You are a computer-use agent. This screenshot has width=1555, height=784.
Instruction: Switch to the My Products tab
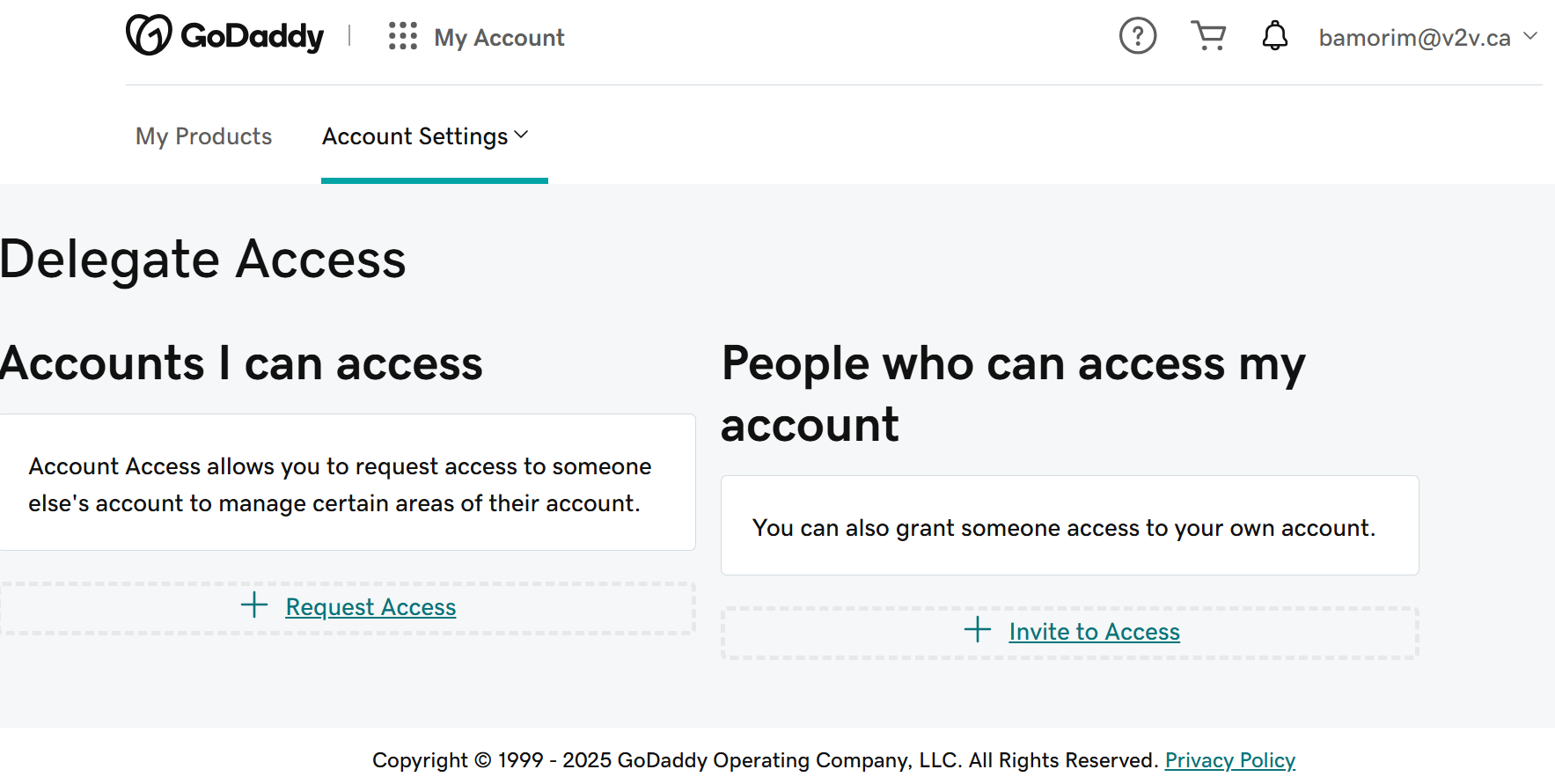click(203, 136)
